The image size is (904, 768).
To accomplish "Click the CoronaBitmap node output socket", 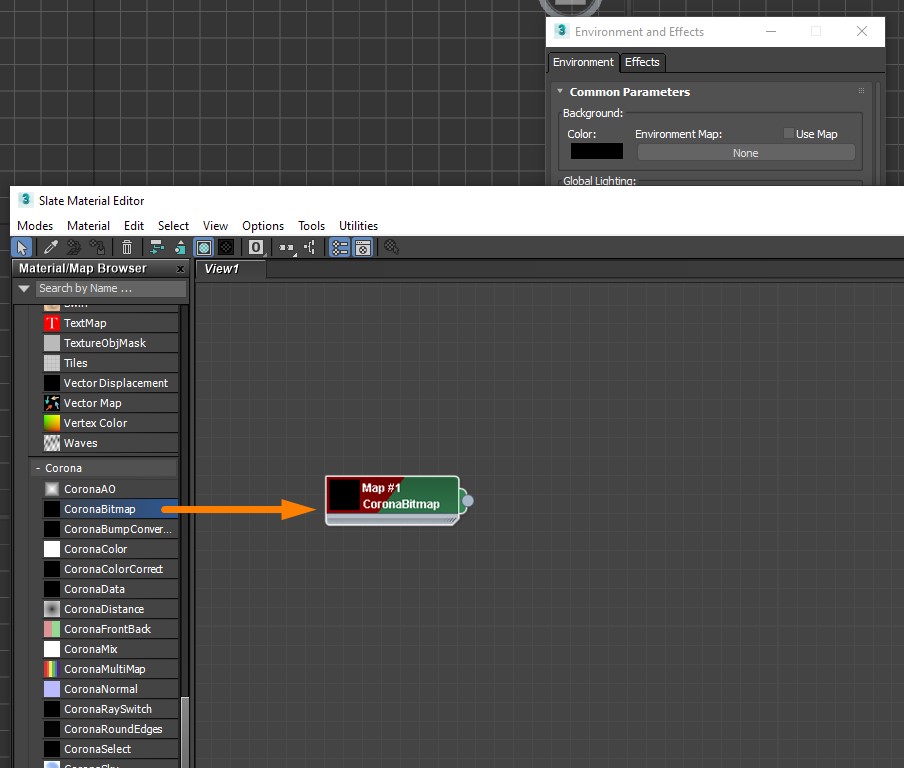I will click(x=468, y=500).
